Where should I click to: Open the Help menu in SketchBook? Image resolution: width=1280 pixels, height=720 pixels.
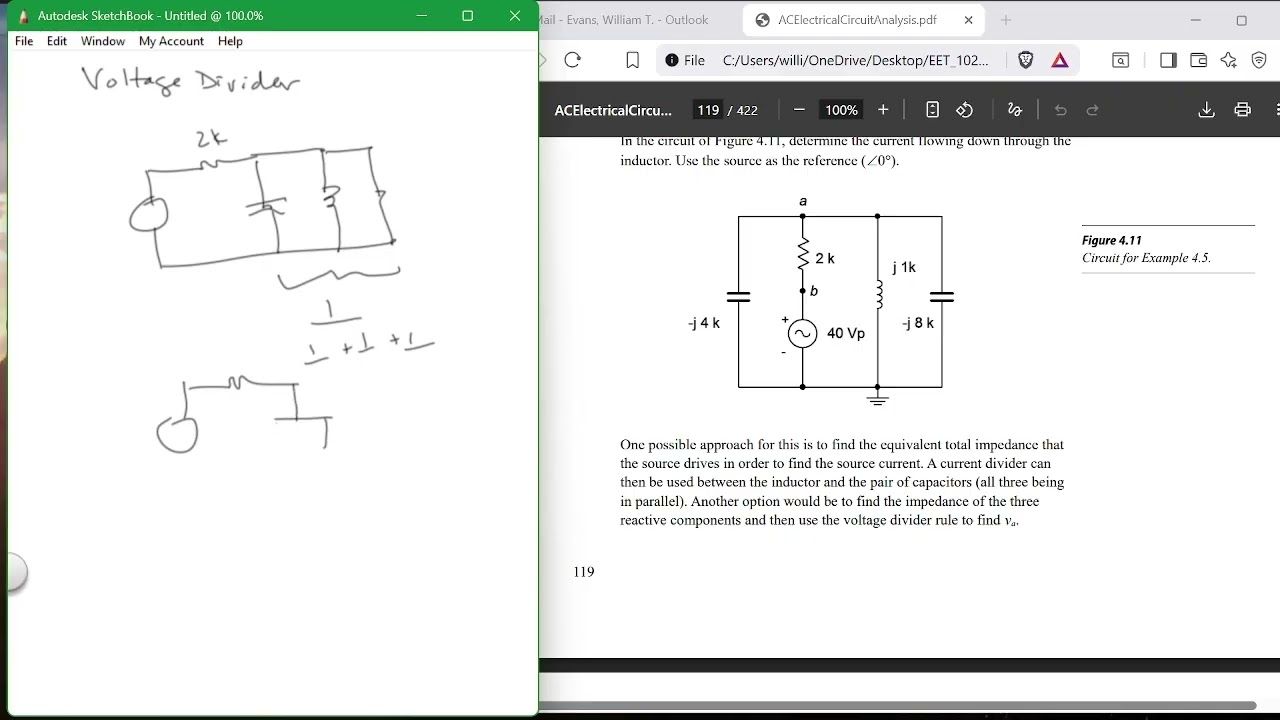pyautogui.click(x=230, y=41)
